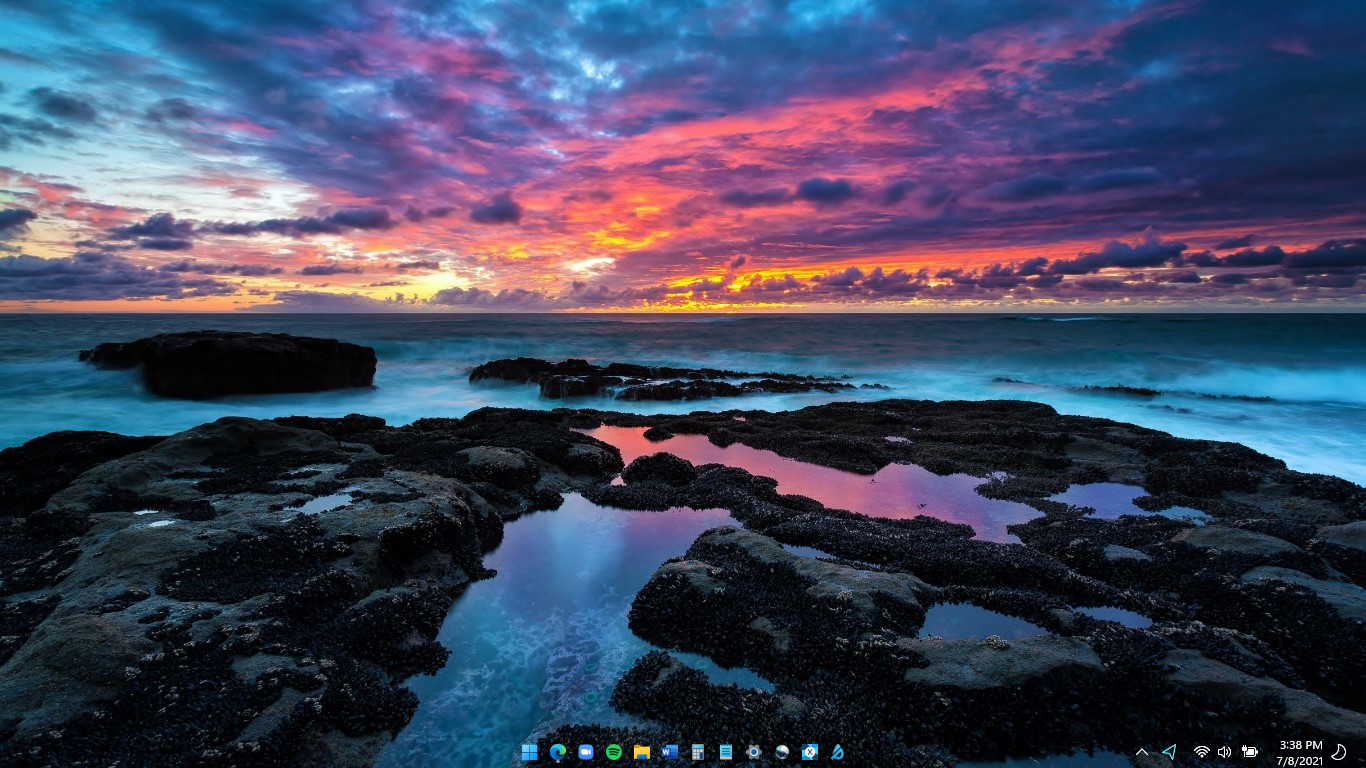
Task: Open the Calculator app
Action: 696,751
